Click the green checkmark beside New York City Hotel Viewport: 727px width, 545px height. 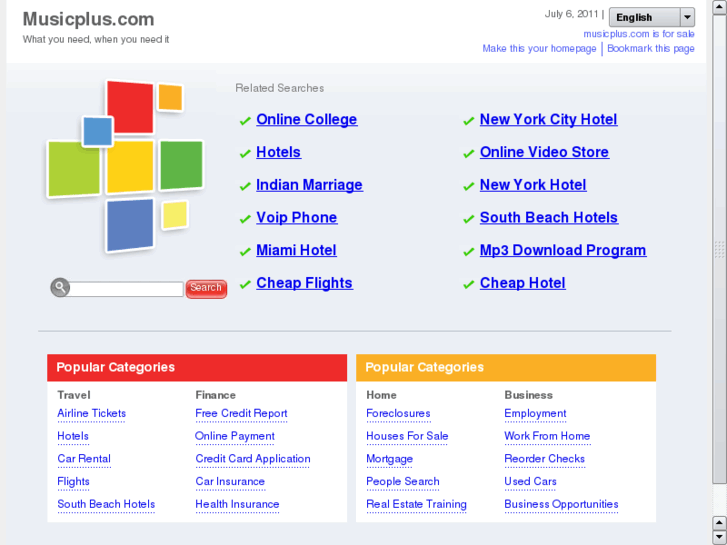468,121
